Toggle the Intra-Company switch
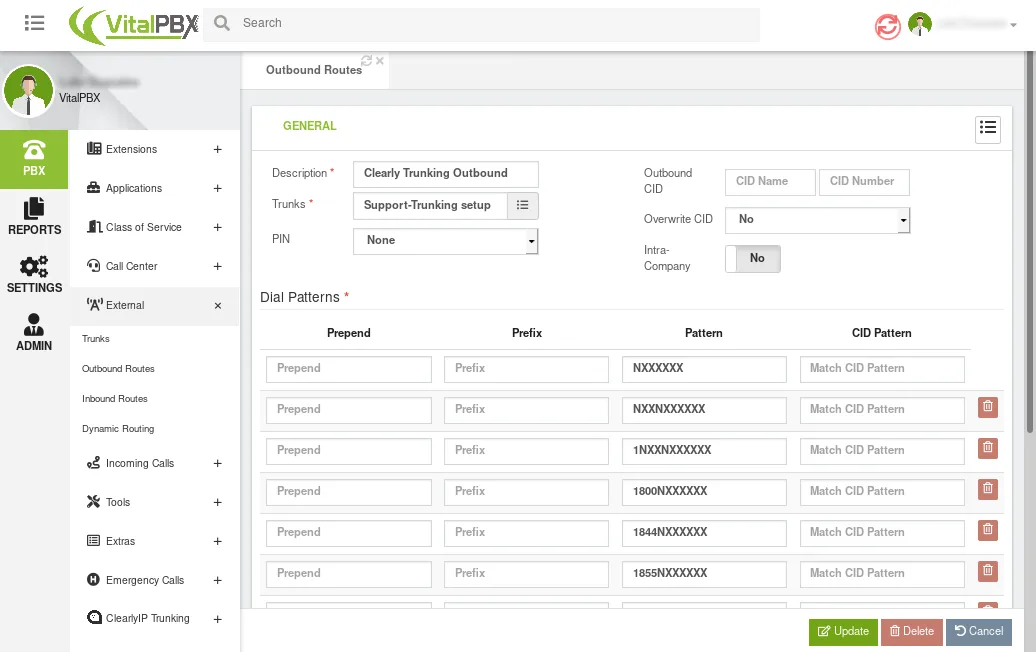 tap(753, 259)
